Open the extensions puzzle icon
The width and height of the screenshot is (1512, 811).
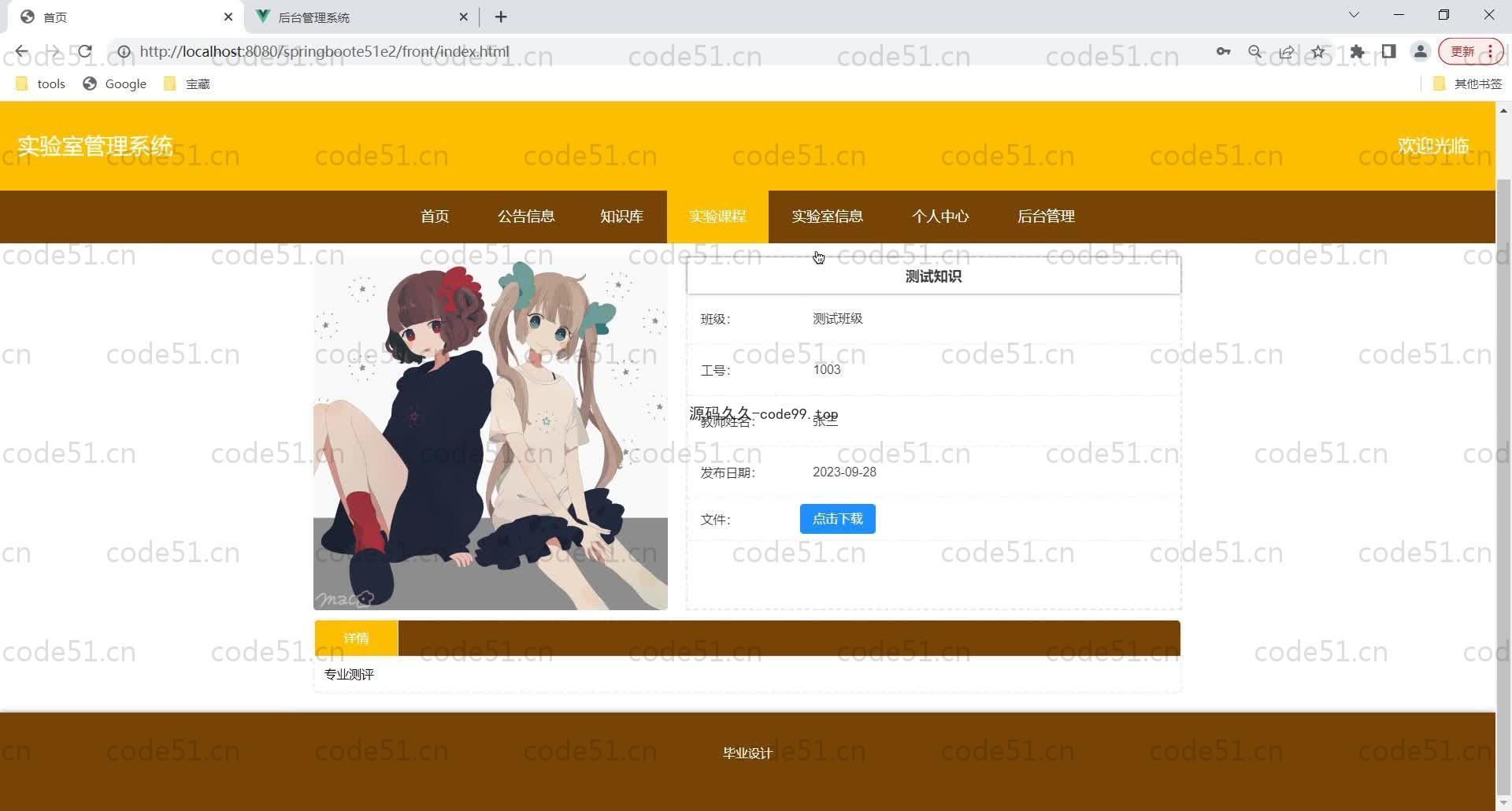(x=1357, y=52)
